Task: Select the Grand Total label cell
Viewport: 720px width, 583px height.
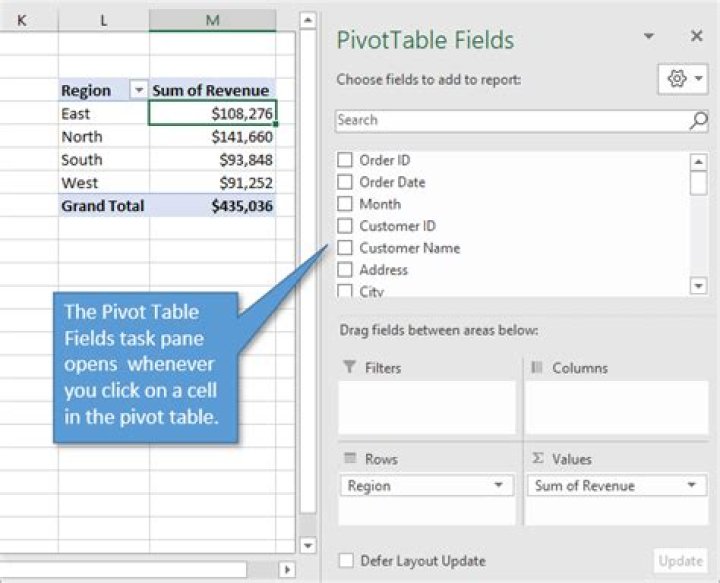Action: coord(104,205)
